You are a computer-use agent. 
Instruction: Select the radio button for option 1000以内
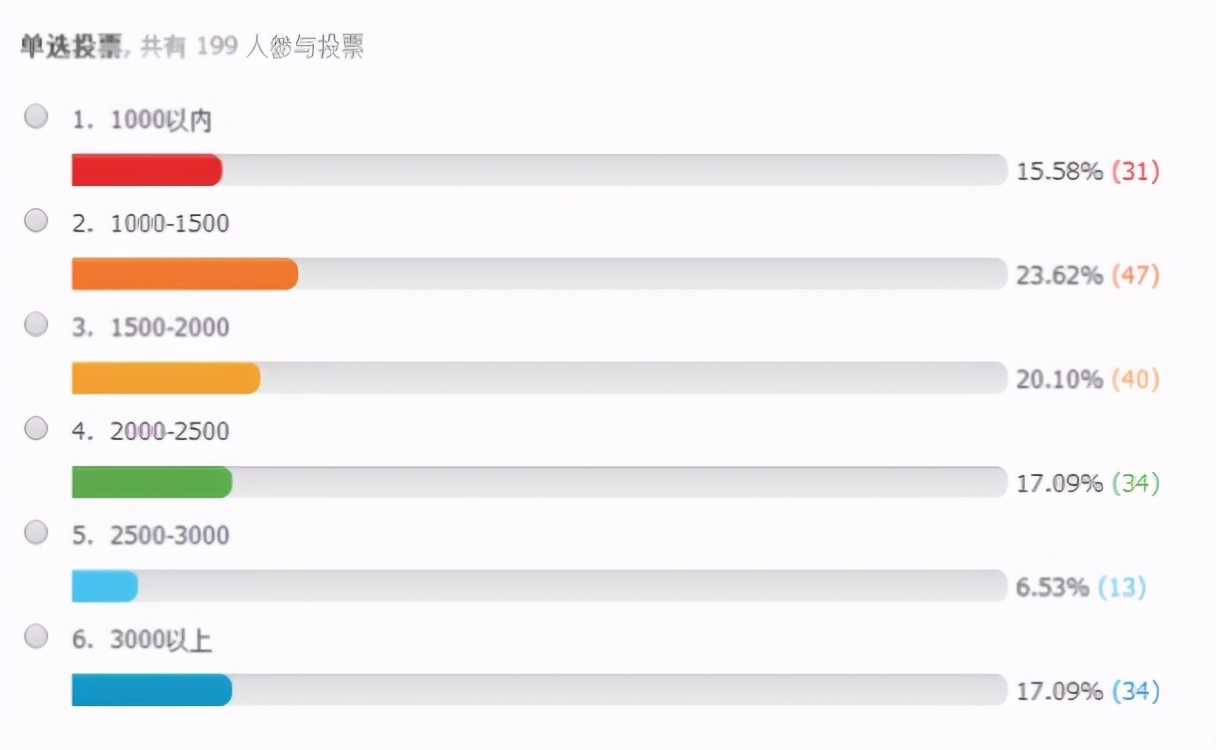click(35, 116)
